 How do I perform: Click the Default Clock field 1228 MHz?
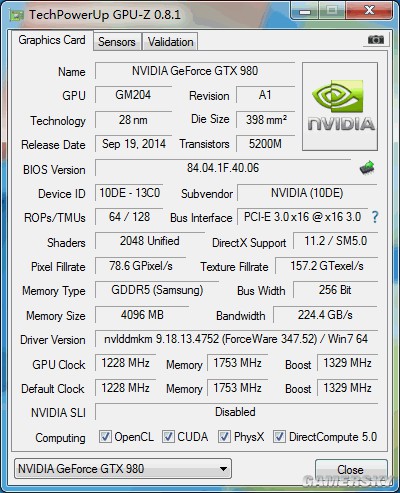[125, 388]
